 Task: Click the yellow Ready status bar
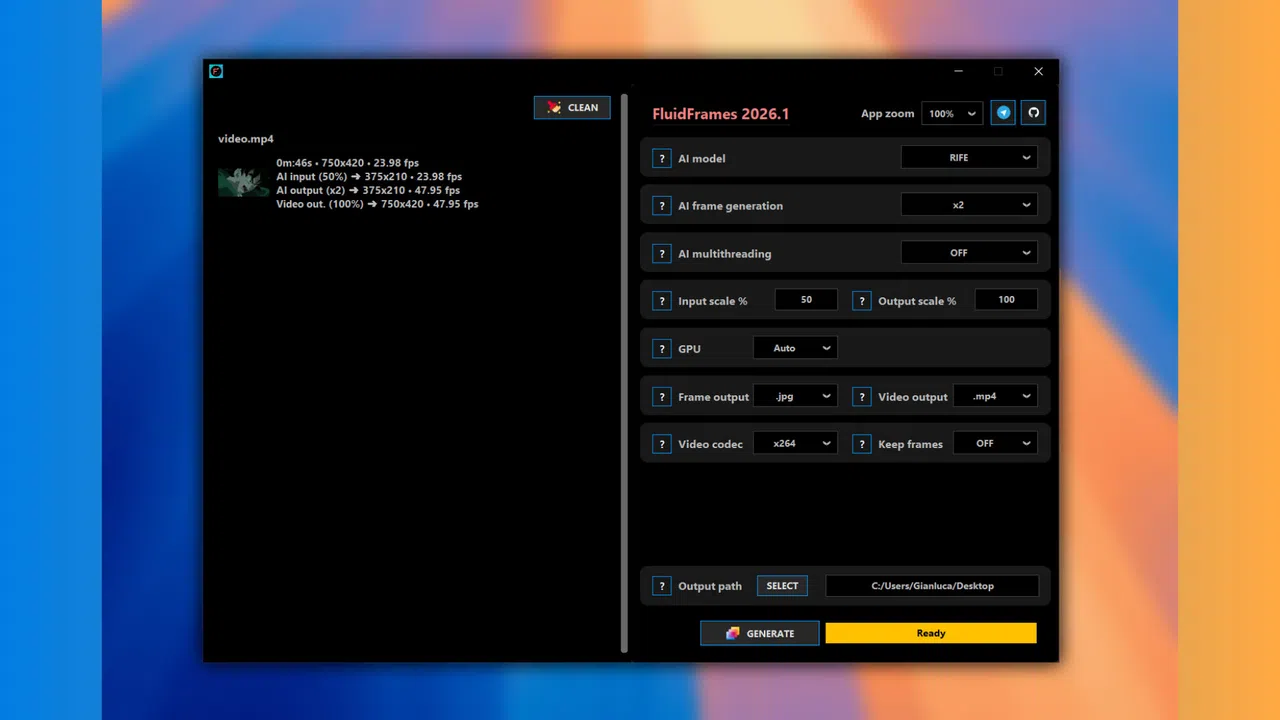(931, 633)
